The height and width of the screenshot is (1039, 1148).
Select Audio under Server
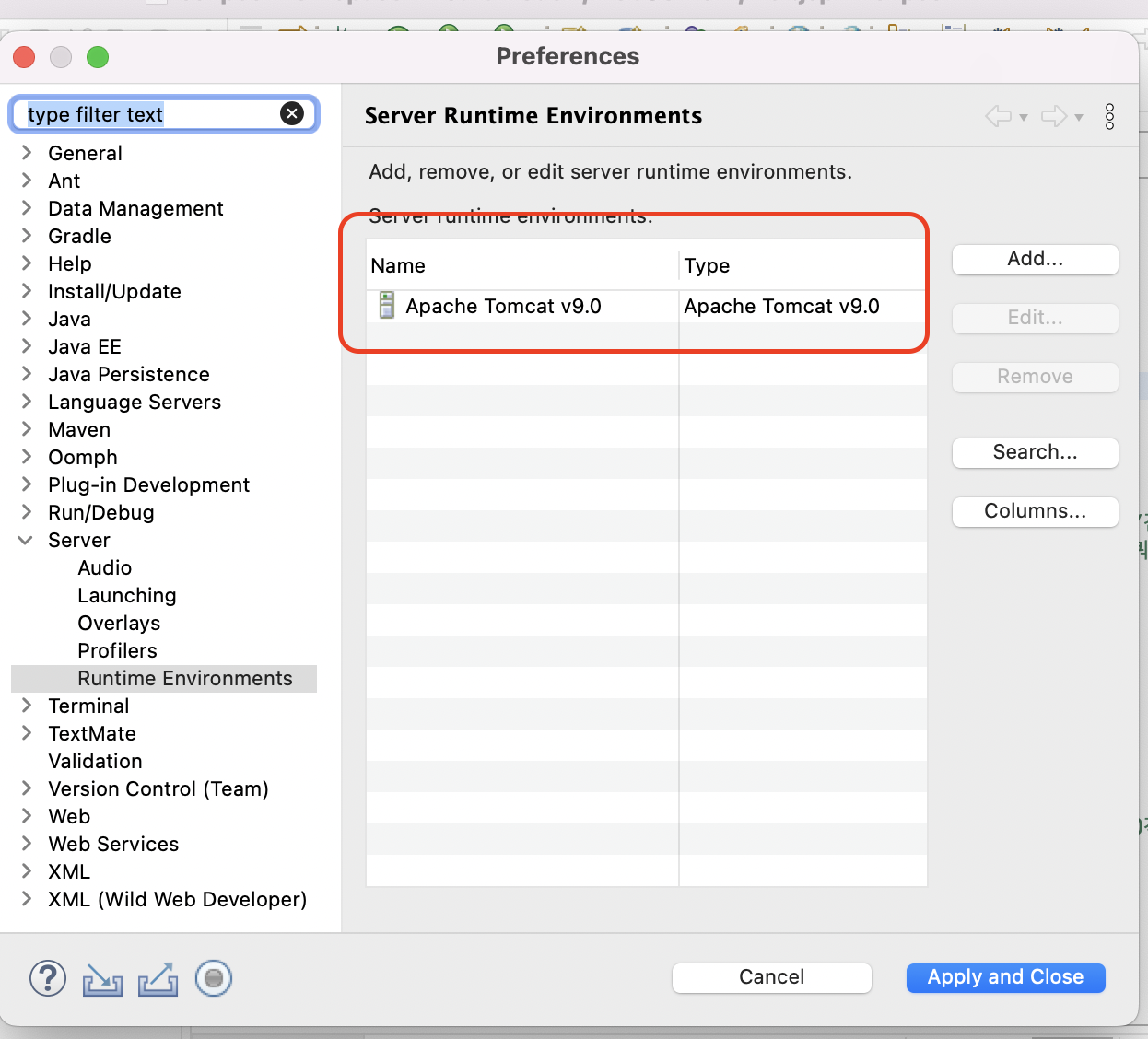105,567
